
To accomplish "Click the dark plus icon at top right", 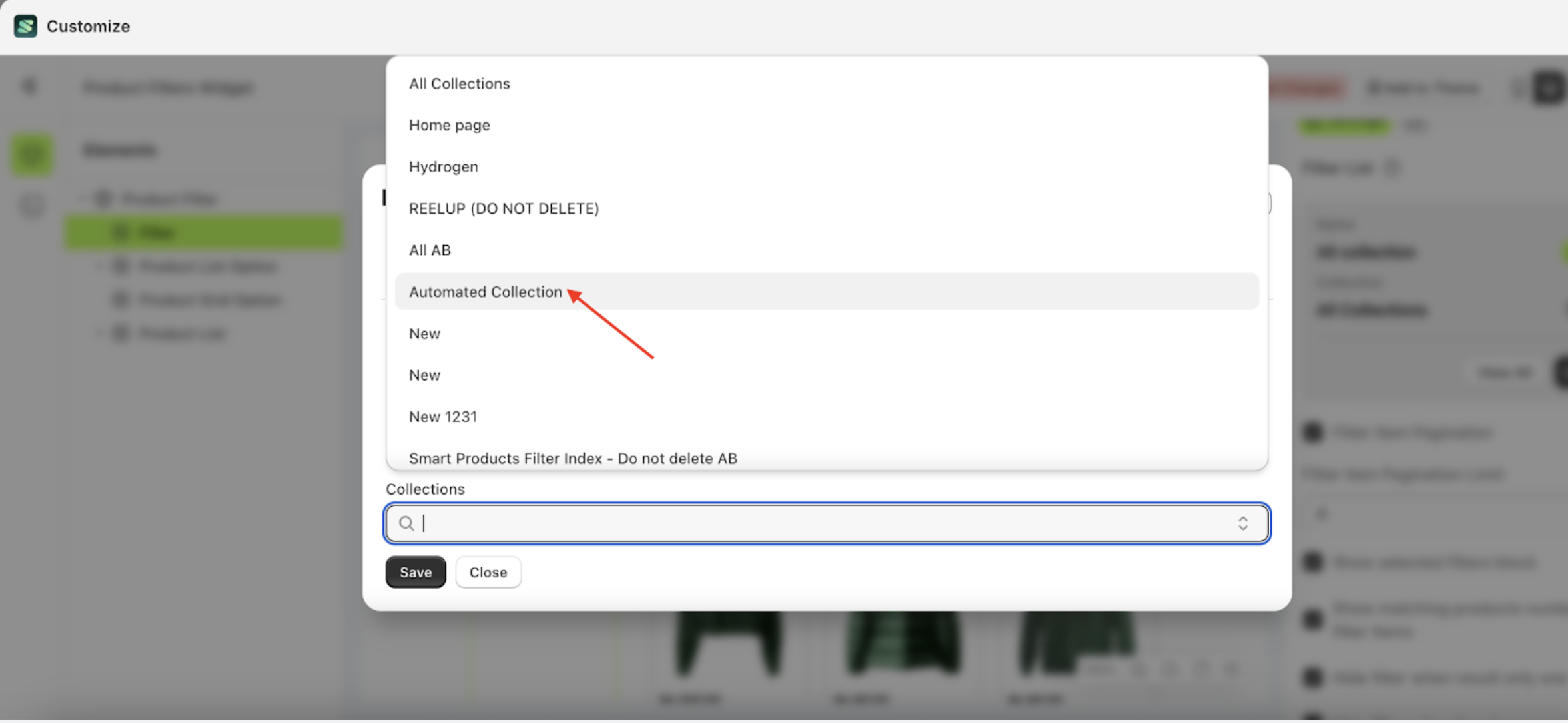I will tap(1549, 88).
